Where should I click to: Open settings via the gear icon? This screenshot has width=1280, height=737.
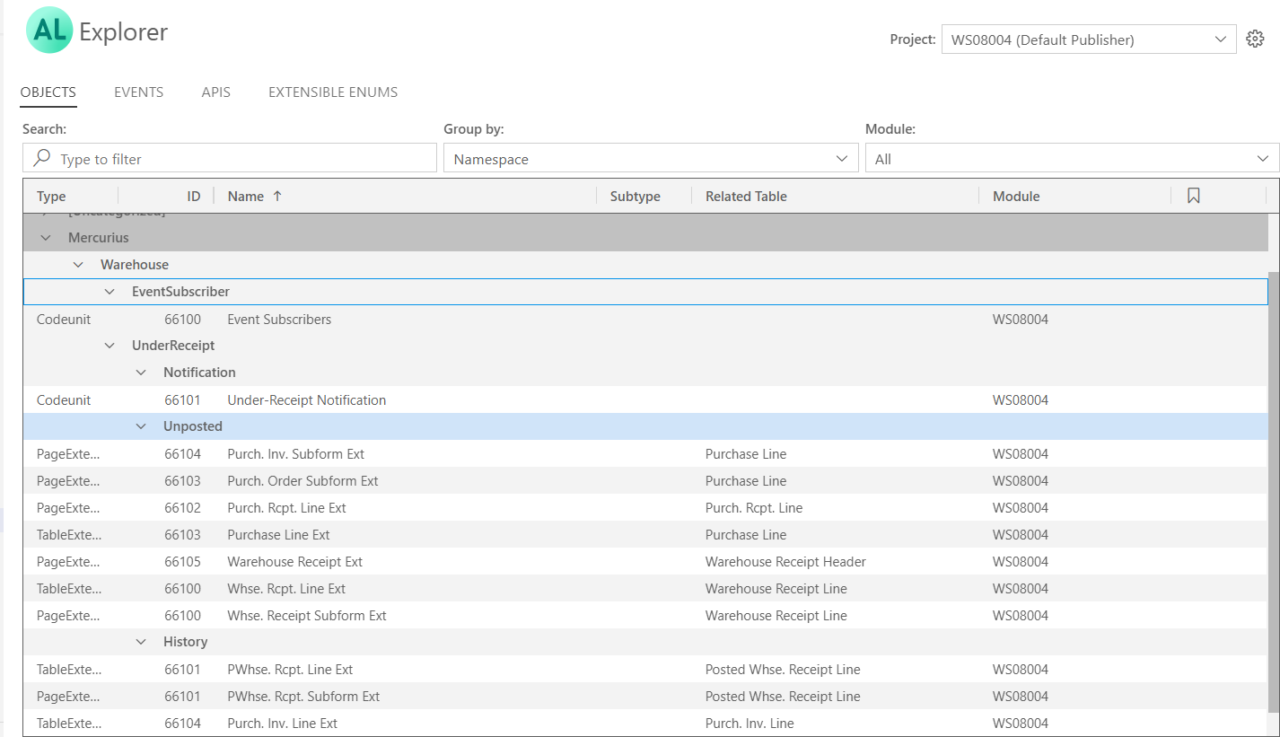click(x=1255, y=38)
